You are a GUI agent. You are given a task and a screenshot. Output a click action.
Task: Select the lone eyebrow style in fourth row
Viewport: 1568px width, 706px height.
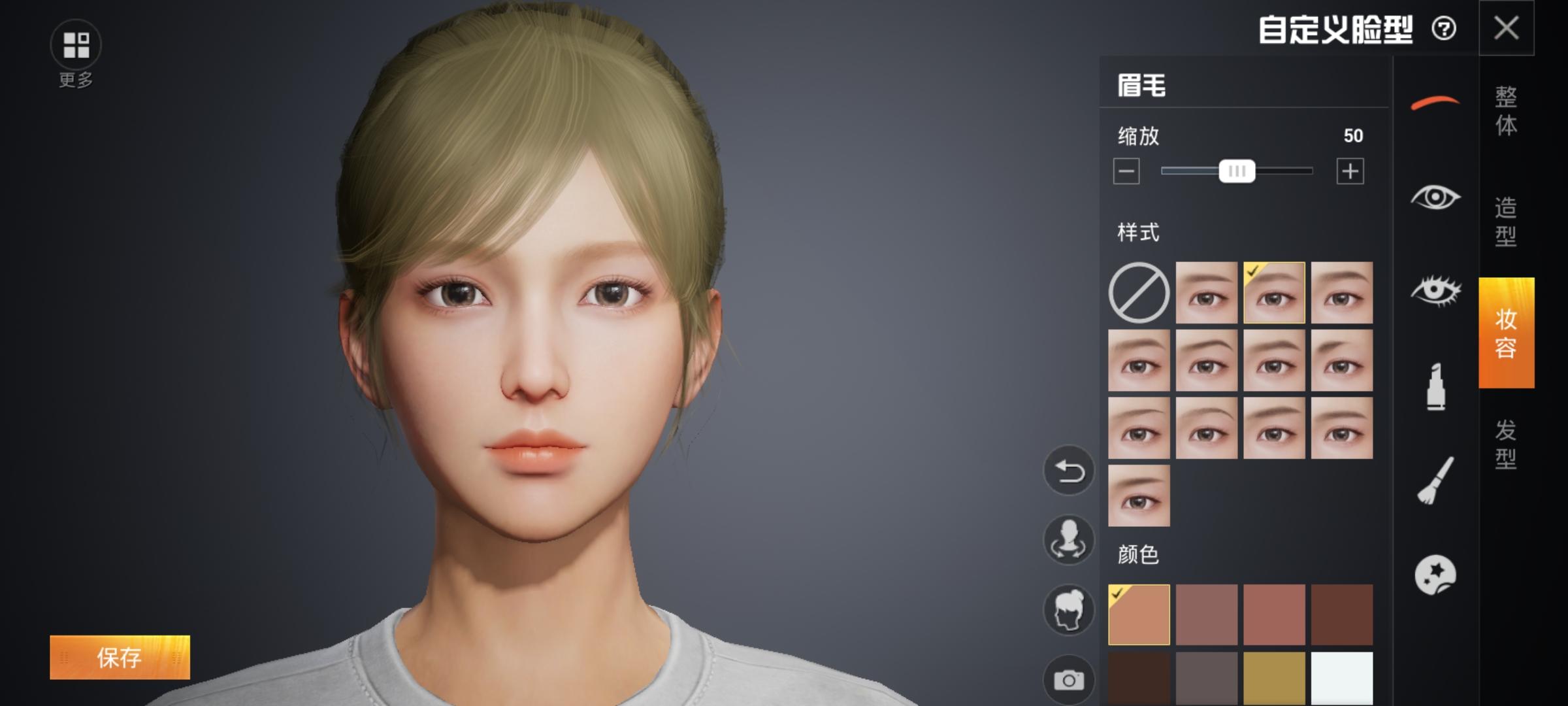[1139, 496]
